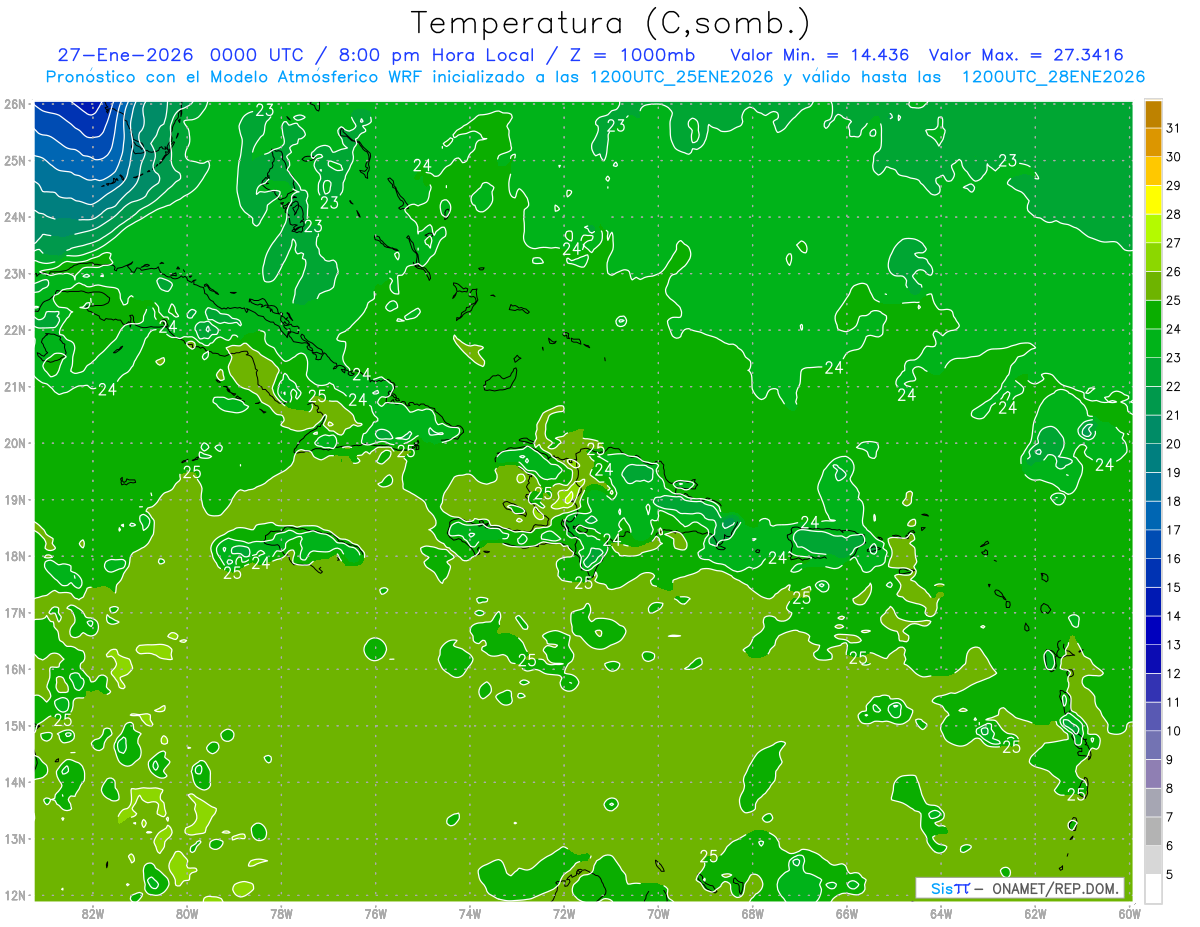The height and width of the screenshot is (927, 1200).
Task: Click the 72W longitude axis label
Action: [x=564, y=913]
